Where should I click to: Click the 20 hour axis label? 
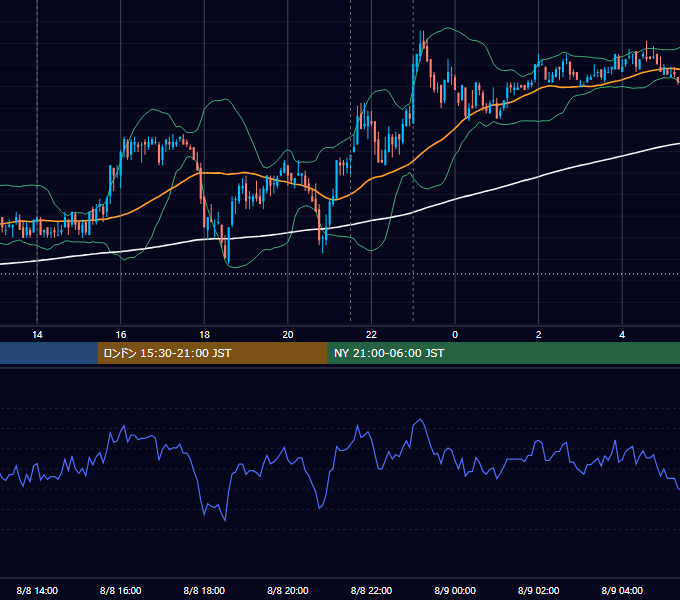(x=288, y=335)
